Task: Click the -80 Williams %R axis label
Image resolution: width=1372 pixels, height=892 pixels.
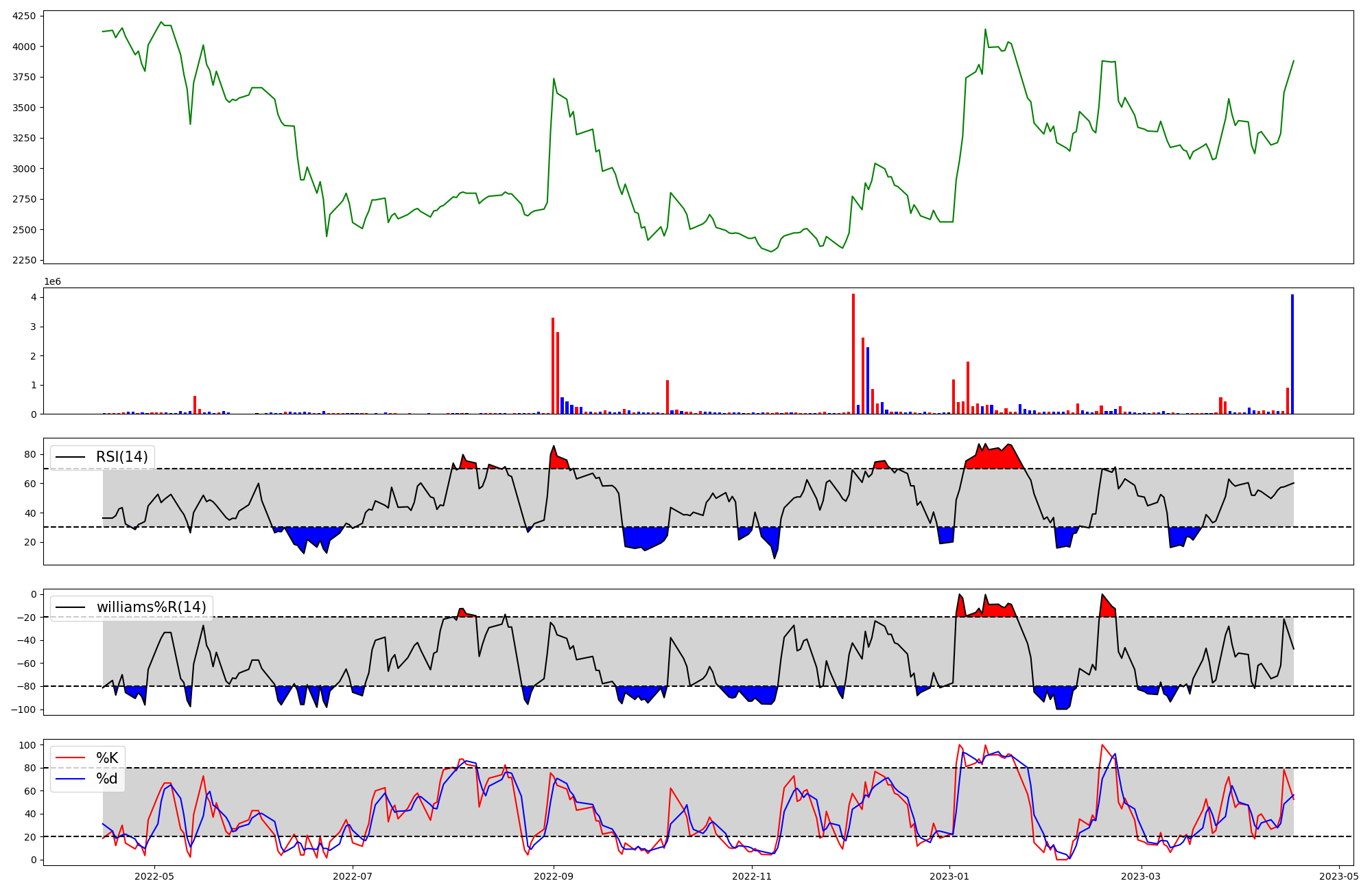Action: (x=27, y=686)
